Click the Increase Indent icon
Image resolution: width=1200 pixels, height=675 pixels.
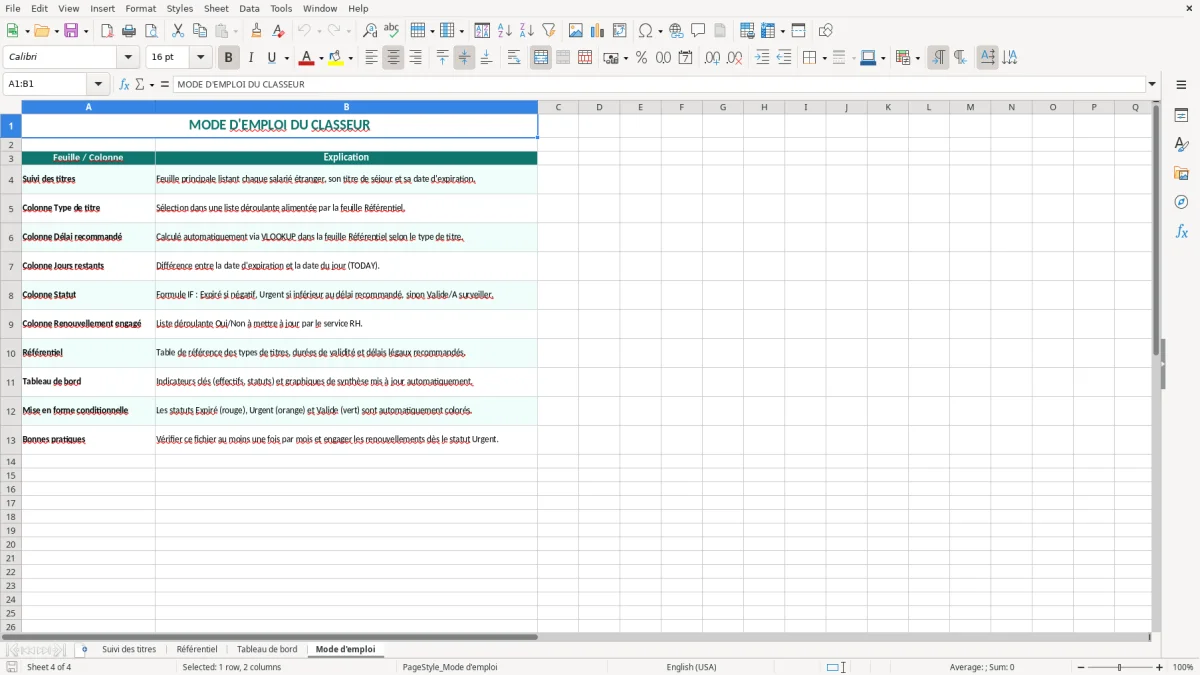(x=762, y=58)
